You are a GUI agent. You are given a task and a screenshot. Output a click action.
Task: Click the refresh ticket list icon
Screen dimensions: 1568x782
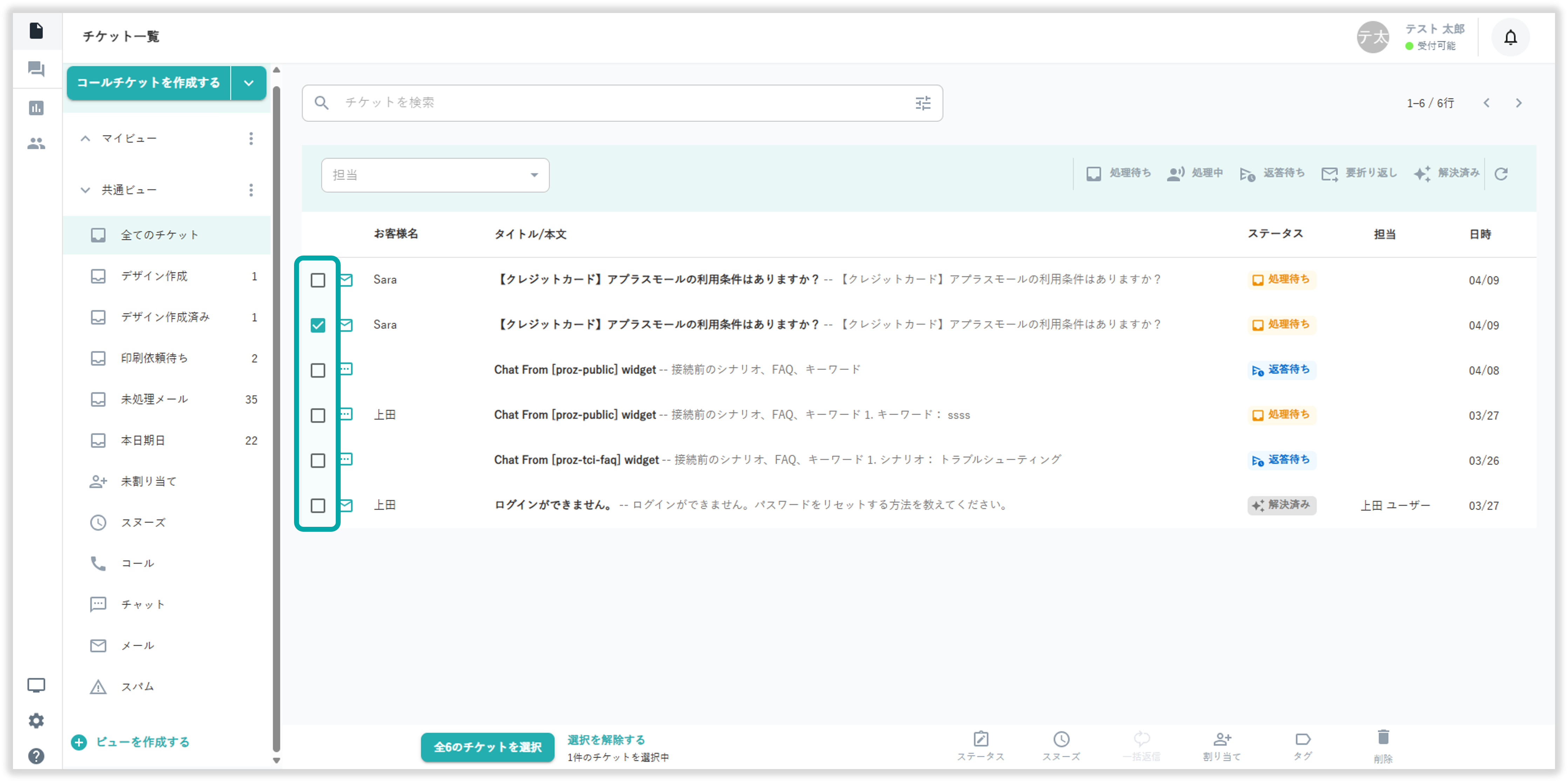click(x=1501, y=174)
